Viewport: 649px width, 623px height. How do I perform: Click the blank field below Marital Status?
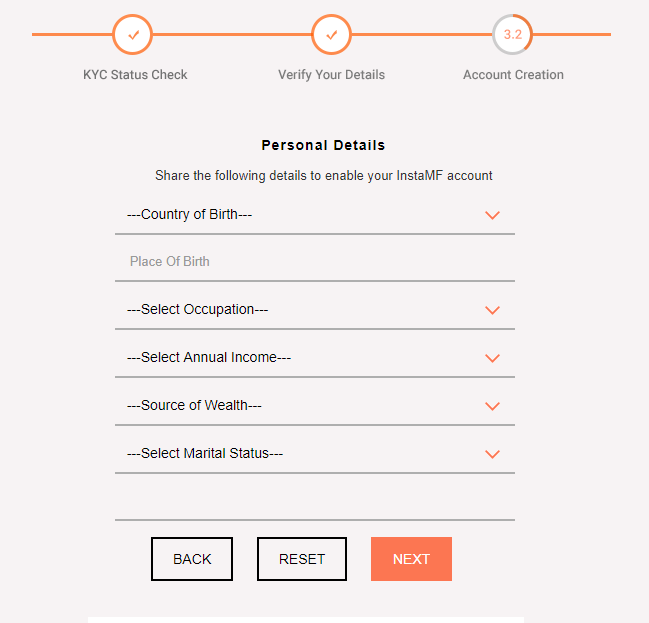pos(314,501)
